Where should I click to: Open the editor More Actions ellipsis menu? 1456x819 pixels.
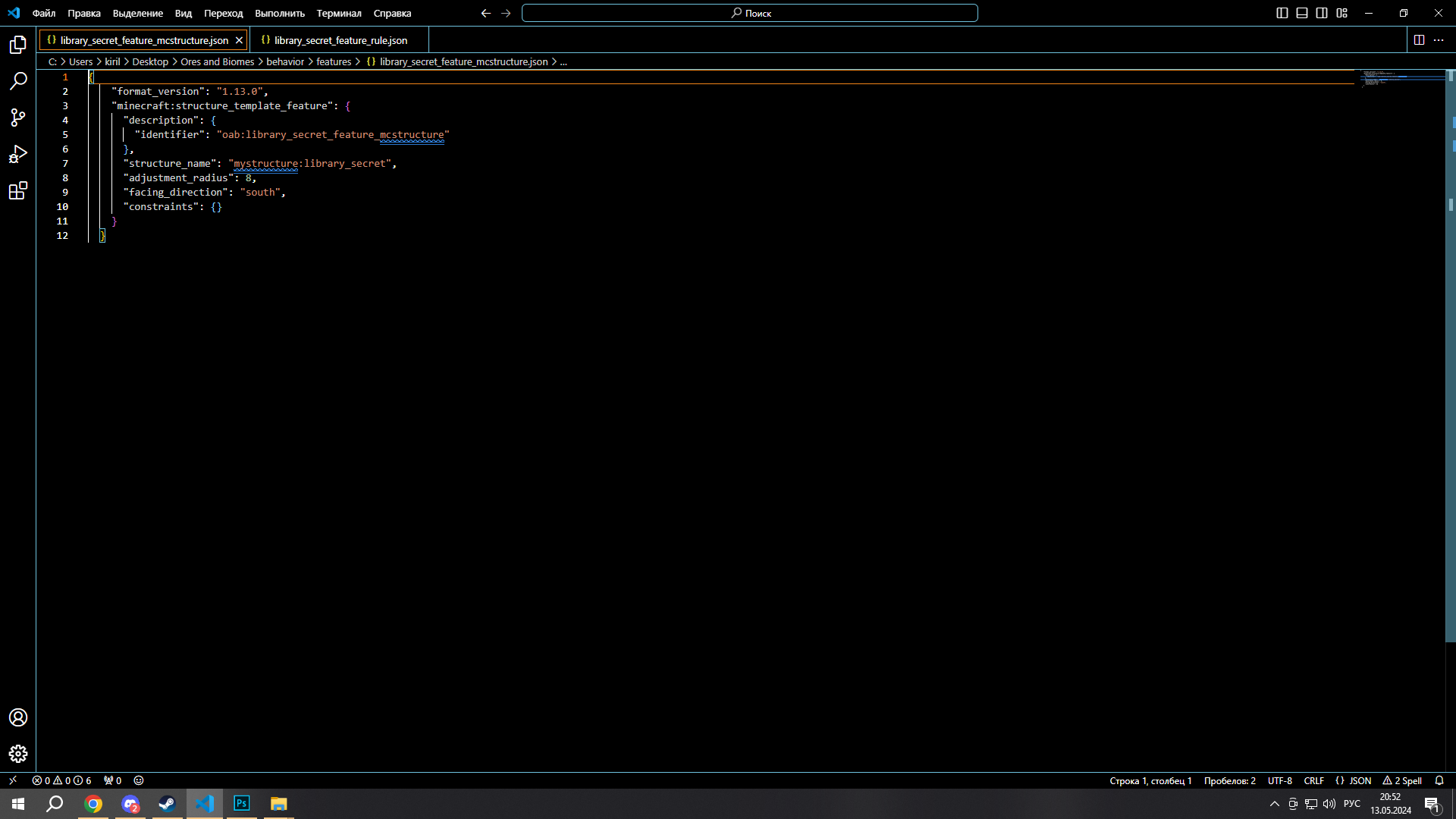tap(1439, 40)
